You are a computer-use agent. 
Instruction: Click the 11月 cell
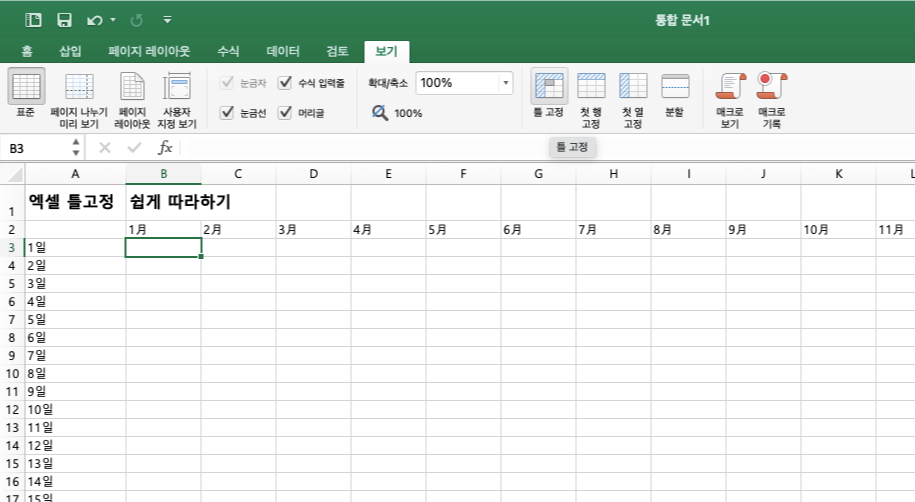(895, 229)
